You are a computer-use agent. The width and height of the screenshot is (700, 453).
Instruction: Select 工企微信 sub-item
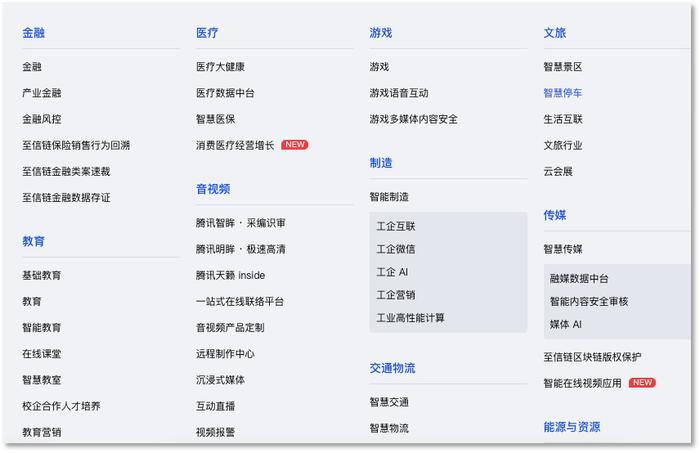click(396, 249)
